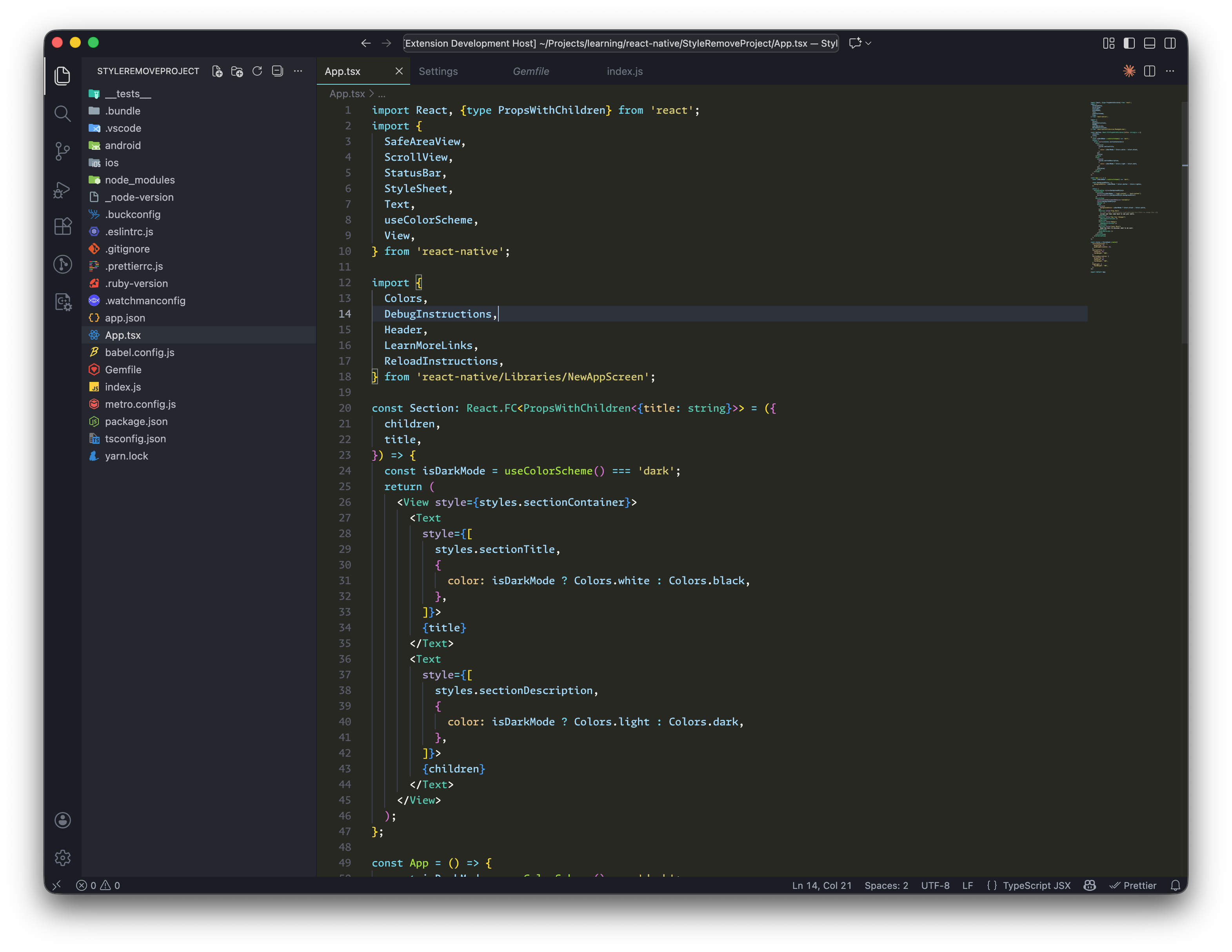The height and width of the screenshot is (952, 1232).
Task: Expand the android folder
Action: [122, 145]
